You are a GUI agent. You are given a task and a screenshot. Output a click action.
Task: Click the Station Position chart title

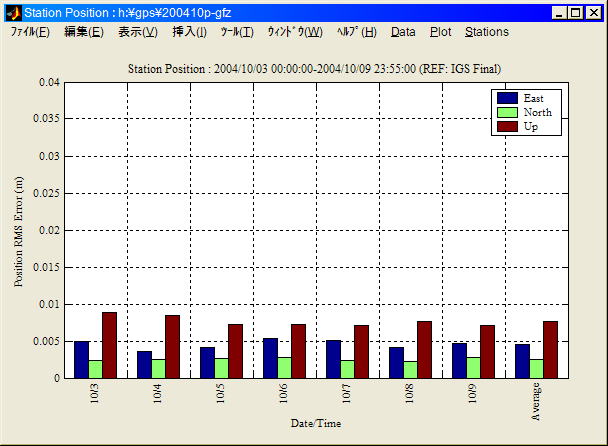(x=315, y=68)
